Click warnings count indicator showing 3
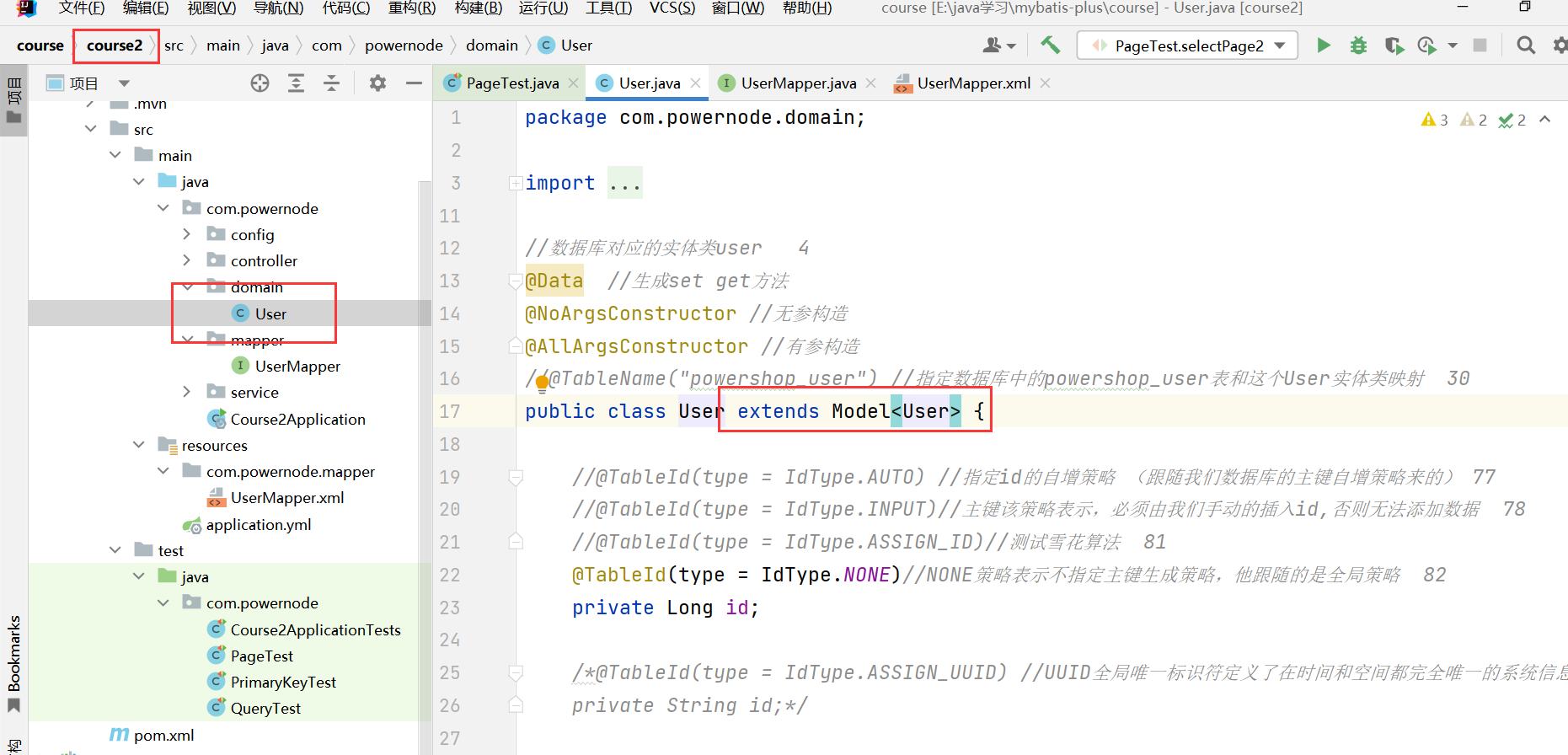The image size is (1568, 755). tap(1434, 120)
